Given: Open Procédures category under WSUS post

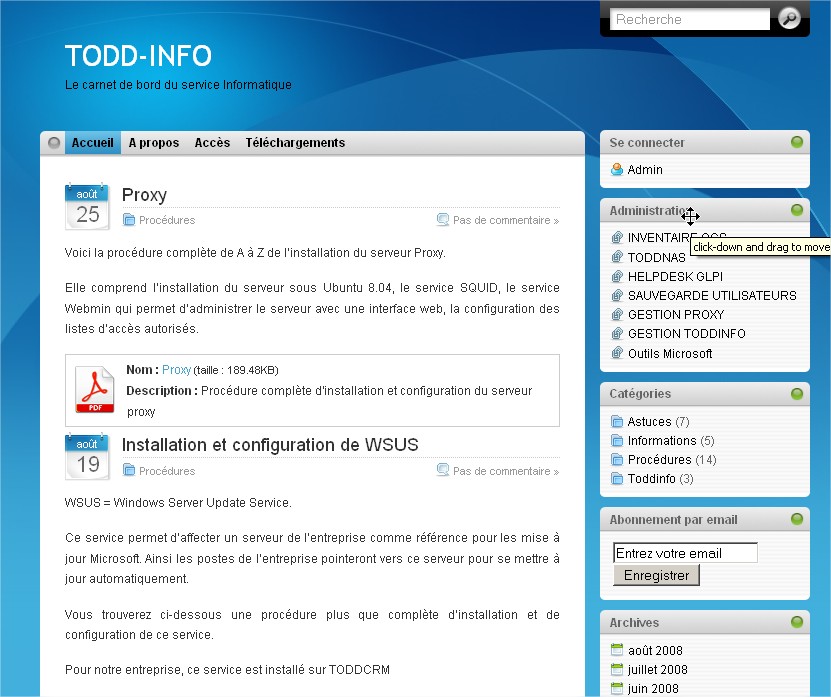Looking at the screenshot, I should pos(167,471).
